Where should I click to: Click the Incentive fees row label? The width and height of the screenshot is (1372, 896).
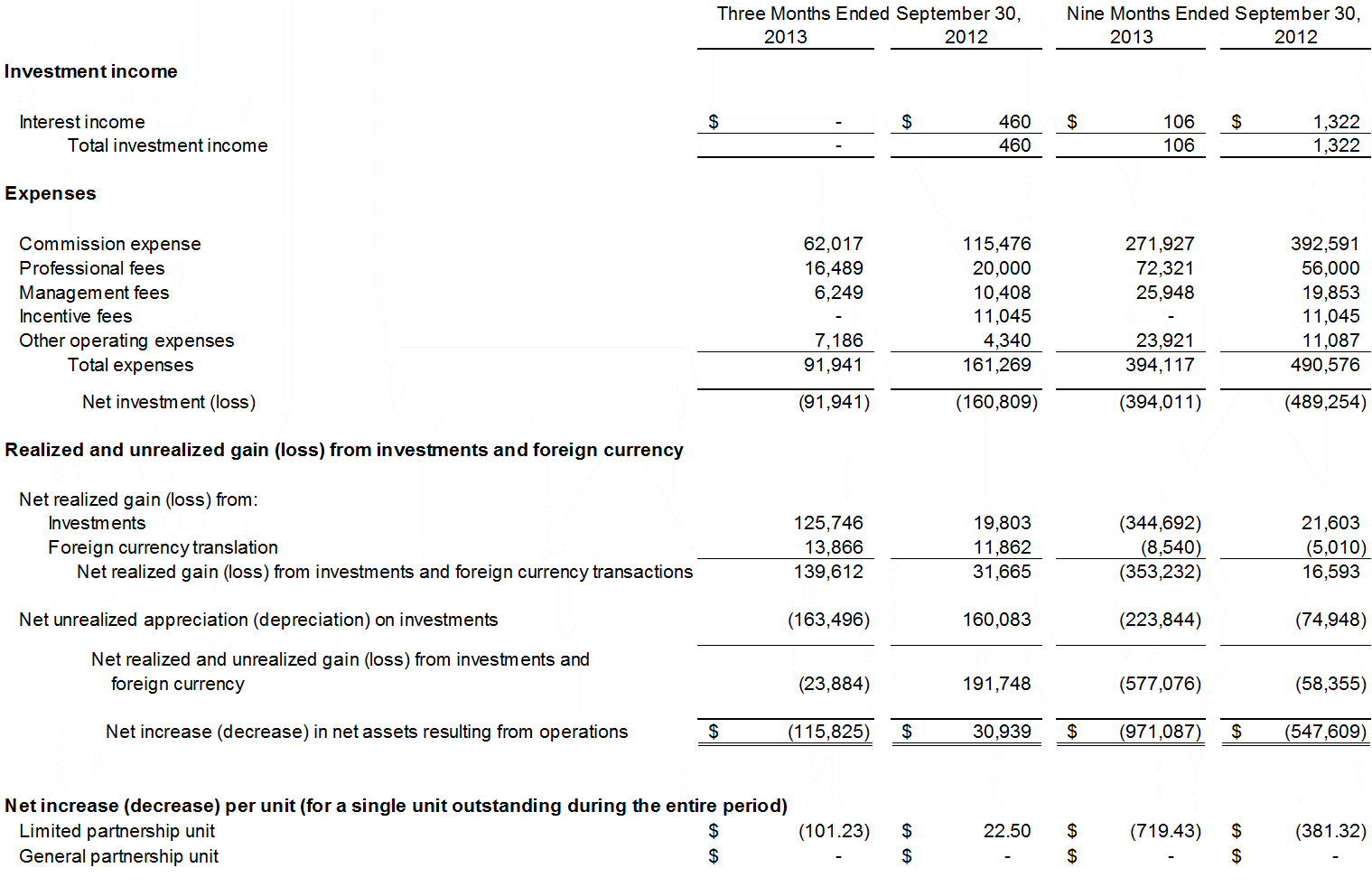(76, 316)
